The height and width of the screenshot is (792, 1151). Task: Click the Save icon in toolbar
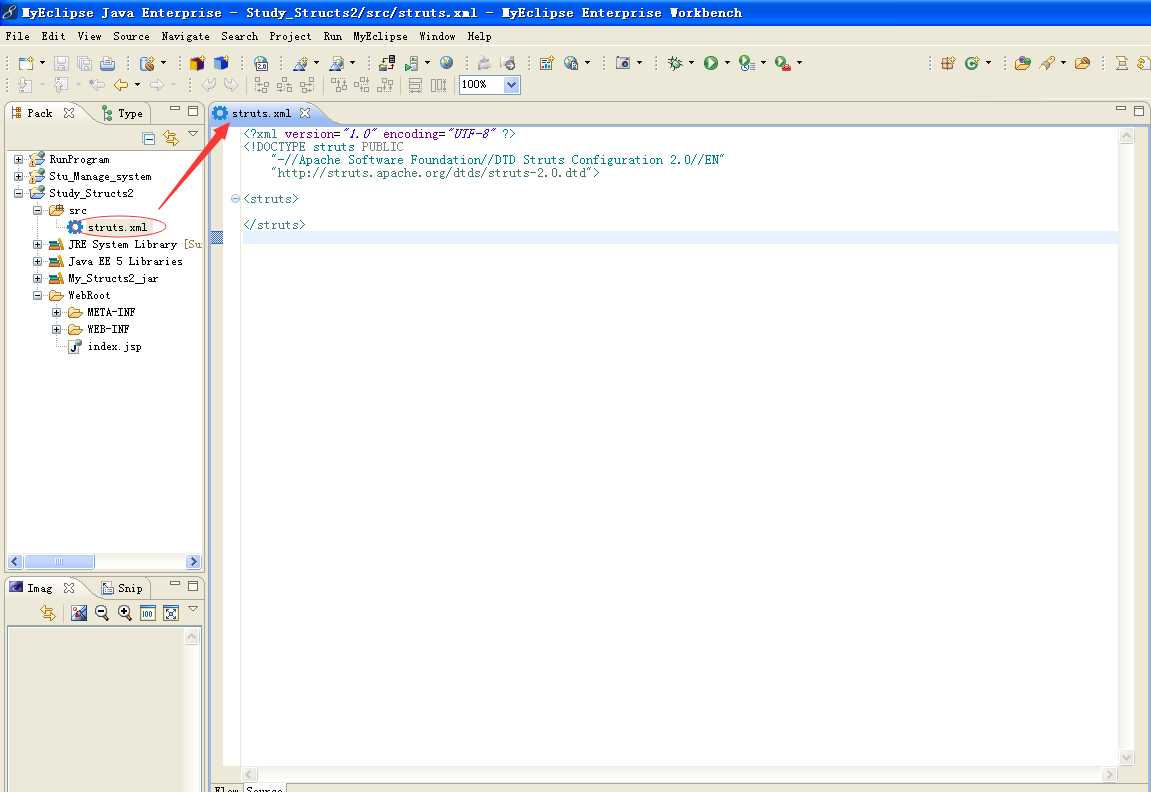62,63
